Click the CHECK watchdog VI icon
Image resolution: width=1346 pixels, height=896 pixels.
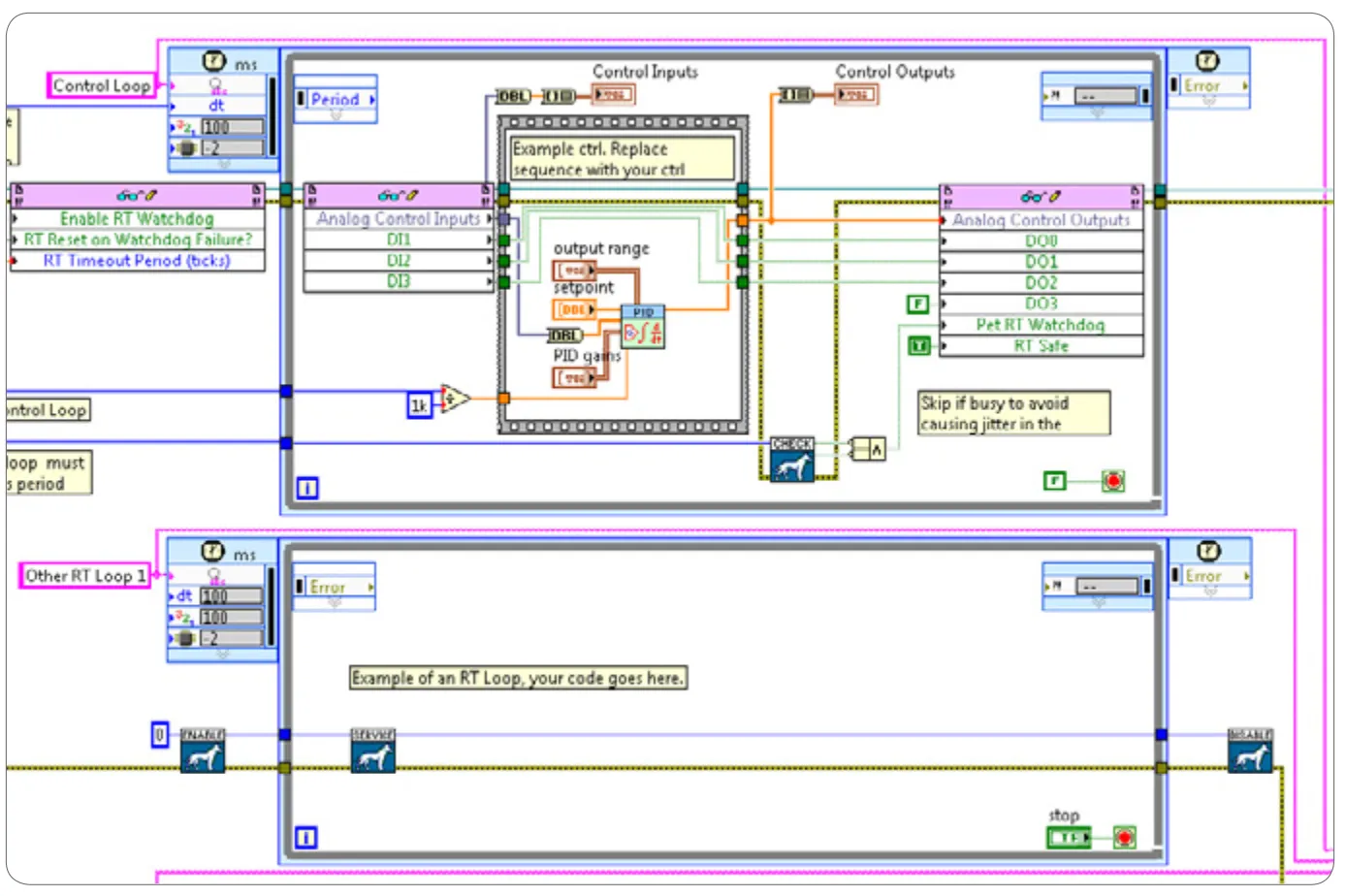[791, 460]
